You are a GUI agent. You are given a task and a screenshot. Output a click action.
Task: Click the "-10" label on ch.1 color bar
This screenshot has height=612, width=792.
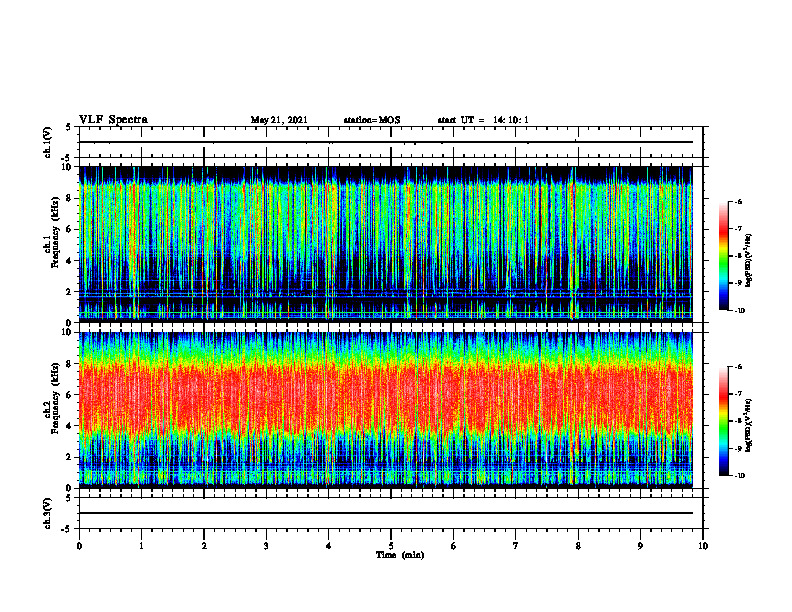click(740, 311)
